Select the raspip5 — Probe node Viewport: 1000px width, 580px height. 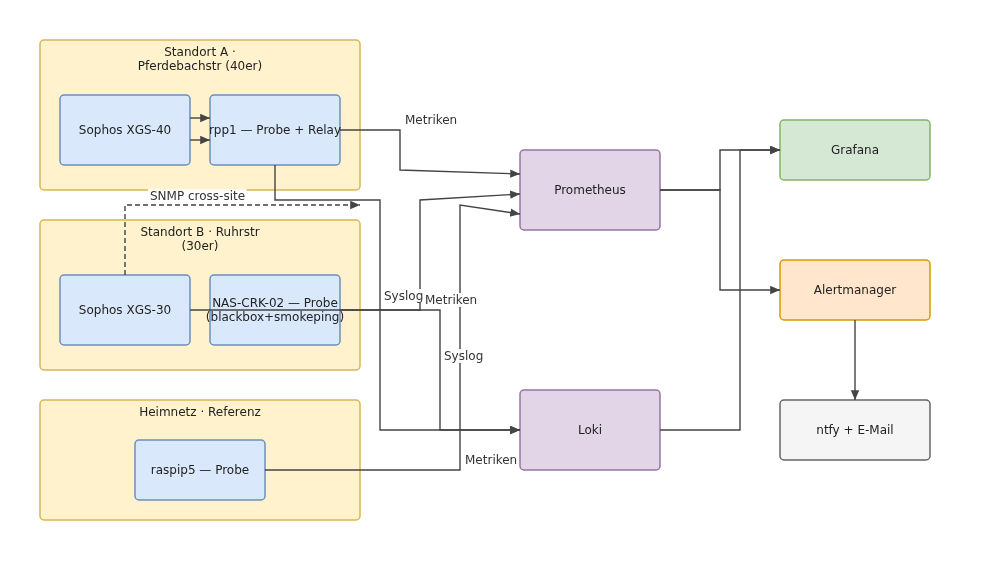point(200,470)
